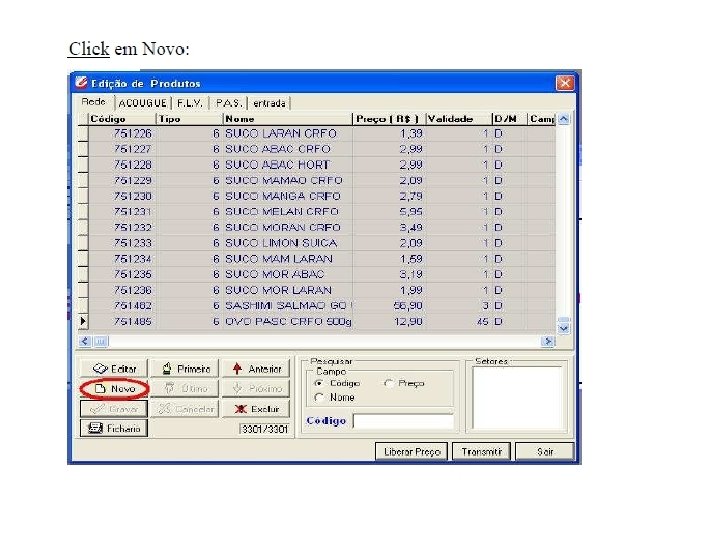The height and width of the screenshot is (540, 720).
Task: Click the Cancelar button
Action: click(x=185, y=409)
